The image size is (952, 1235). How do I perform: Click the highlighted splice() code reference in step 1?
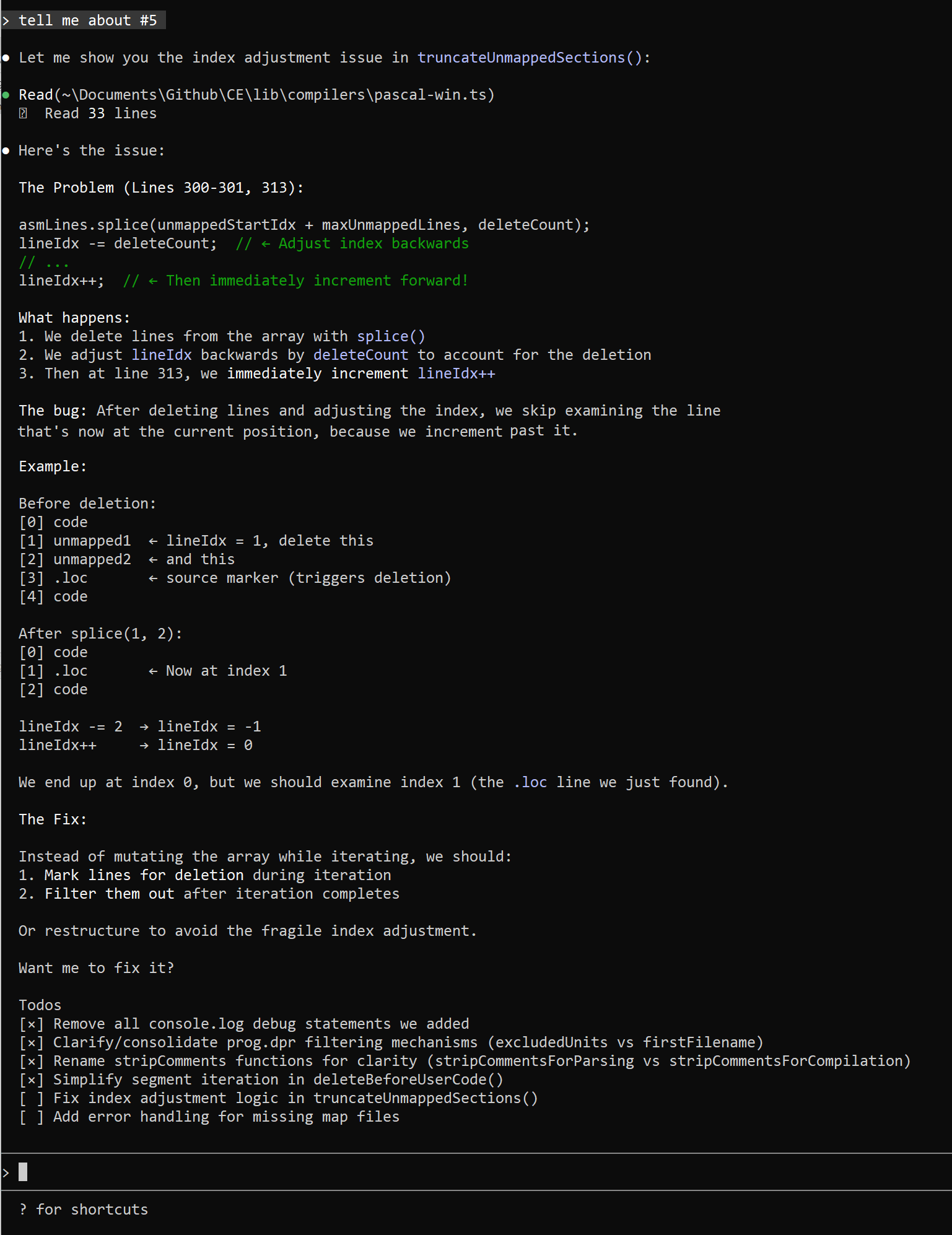(391, 336)
